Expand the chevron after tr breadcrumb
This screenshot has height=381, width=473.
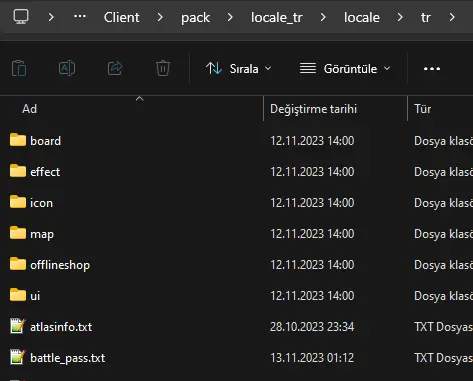click(x=452, y=17)
